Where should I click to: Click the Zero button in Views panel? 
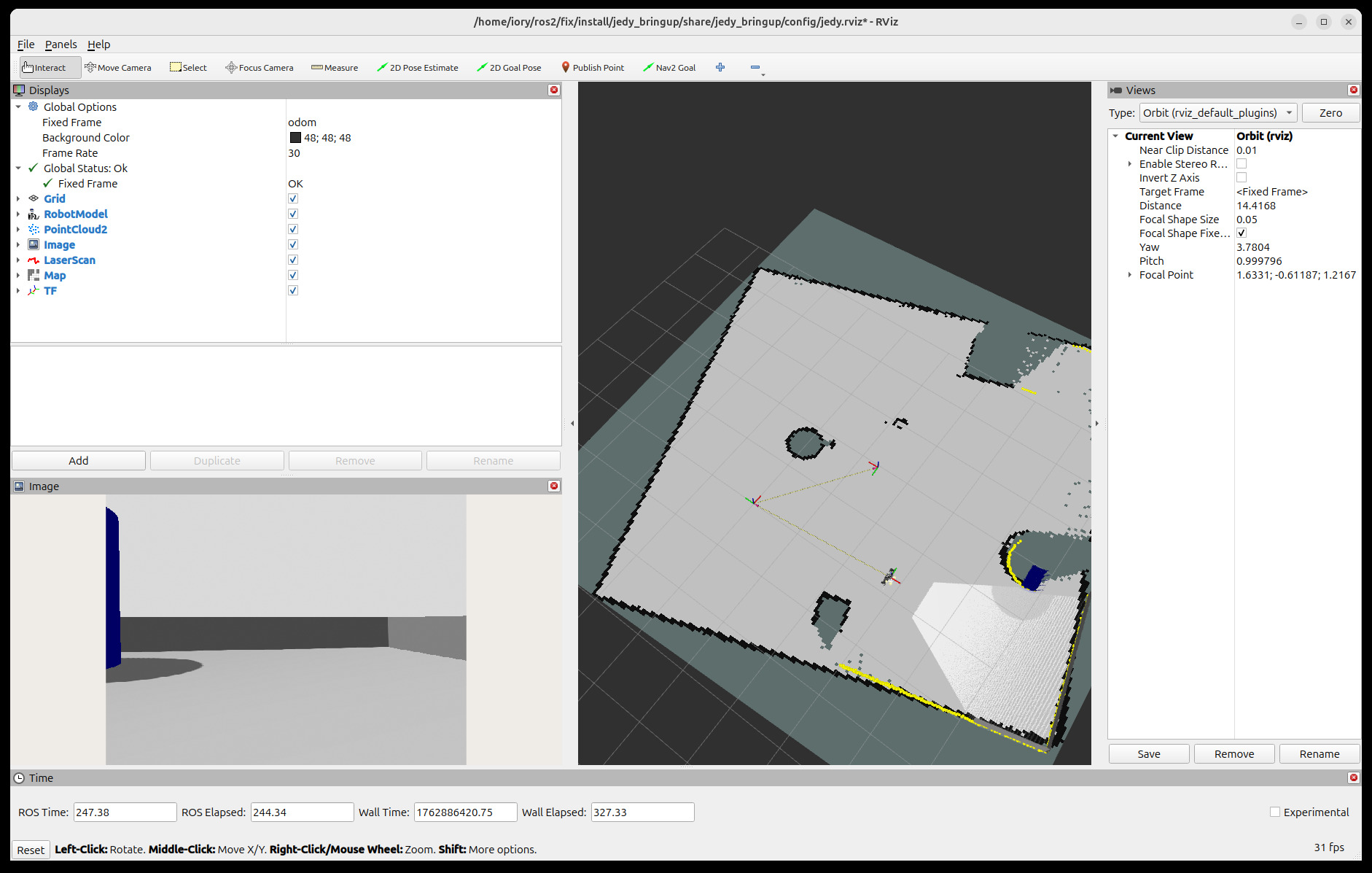[x=1330, y=112]
